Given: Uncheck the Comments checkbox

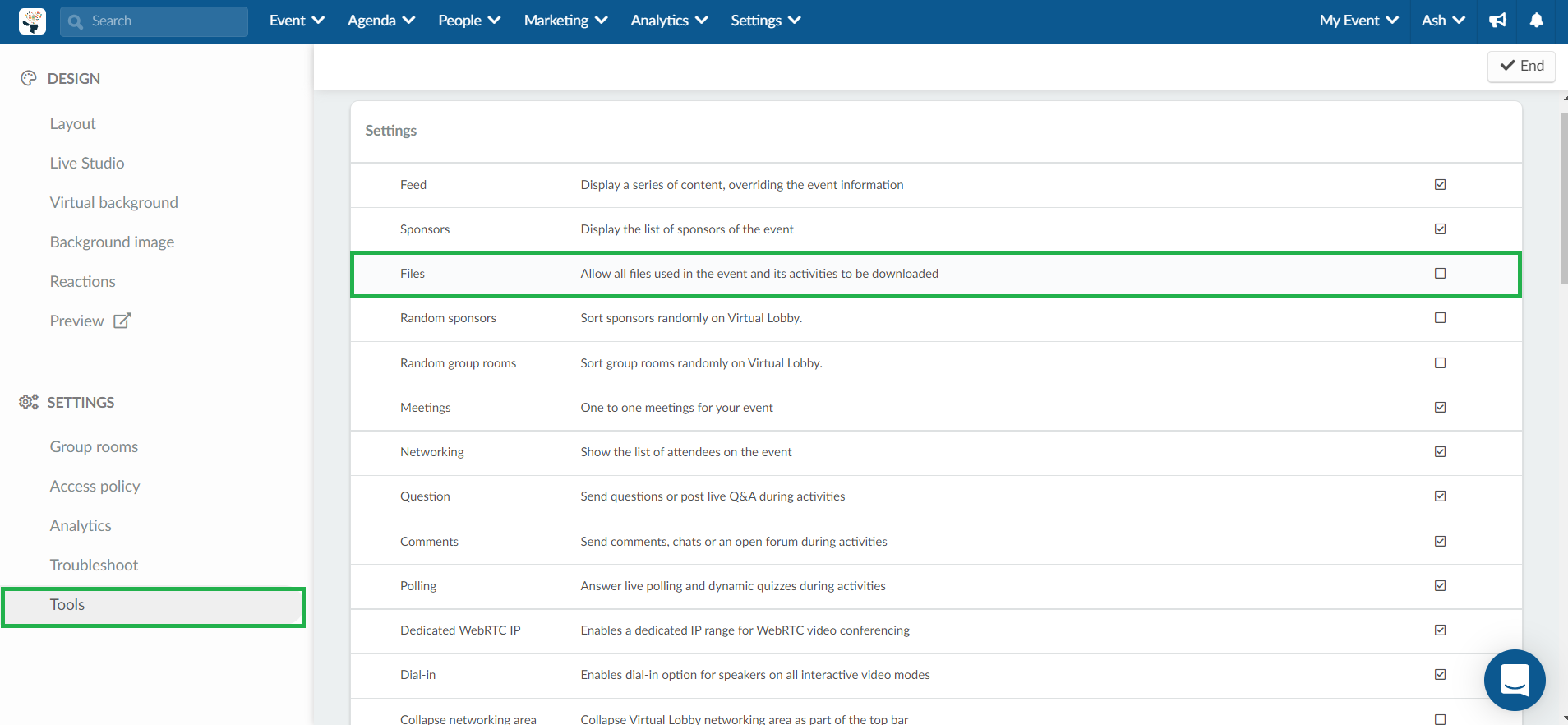Looking at the screenshot, I should (1440, 541).
